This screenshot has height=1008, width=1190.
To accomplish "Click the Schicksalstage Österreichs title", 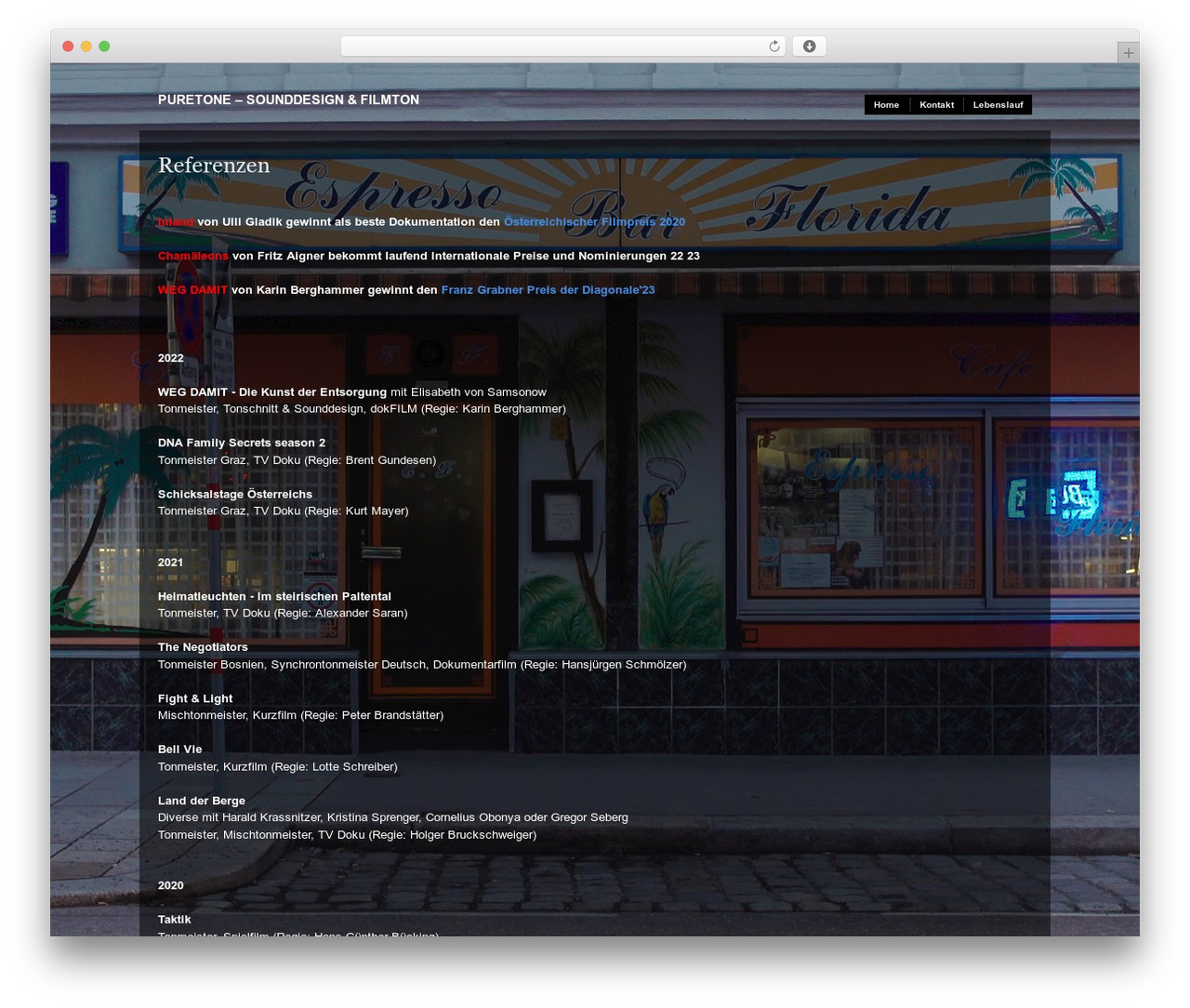I will pos(235,495).
